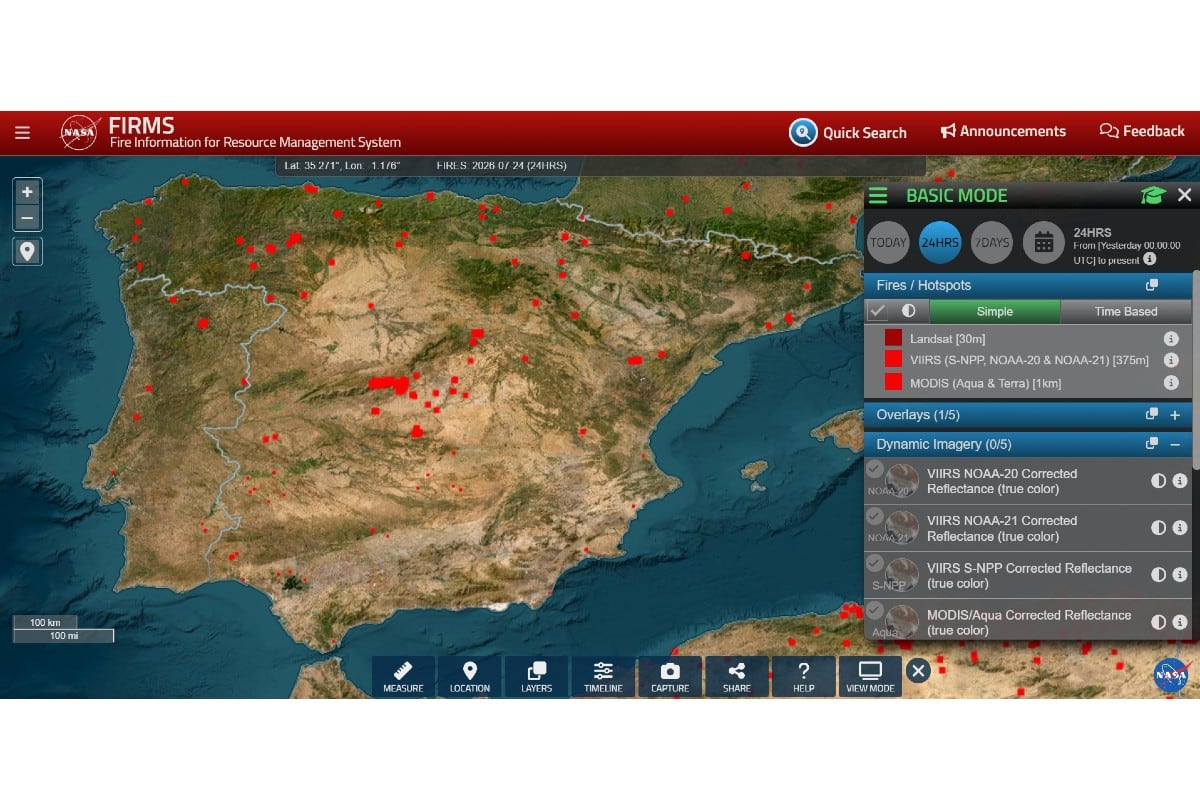The image size is (1200, 810).
Task: Open the Timeline tool
Action: (x=603, y=677)
